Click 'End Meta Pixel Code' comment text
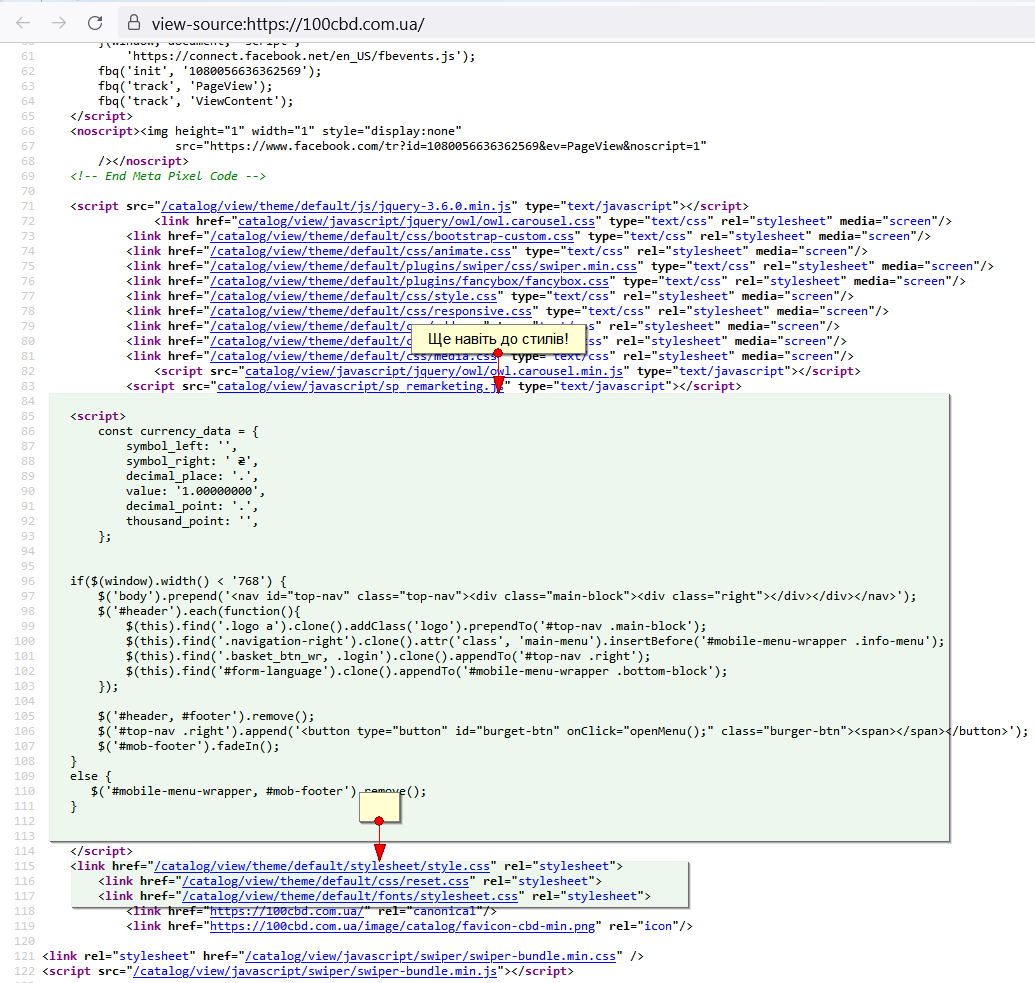This screenshot has width=1035, height=983. [x=168, y=176]
